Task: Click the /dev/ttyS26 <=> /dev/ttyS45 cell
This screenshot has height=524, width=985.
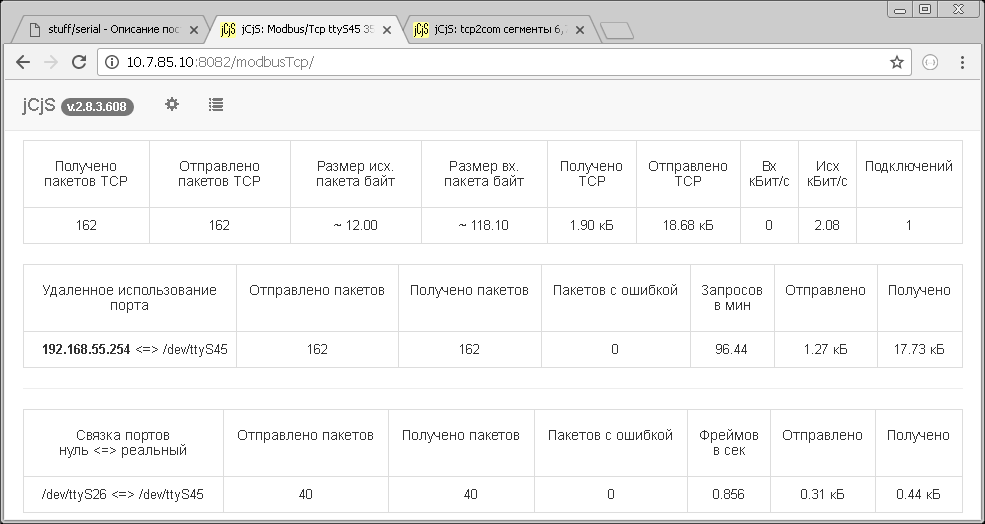Action: [x=123, y=494]
